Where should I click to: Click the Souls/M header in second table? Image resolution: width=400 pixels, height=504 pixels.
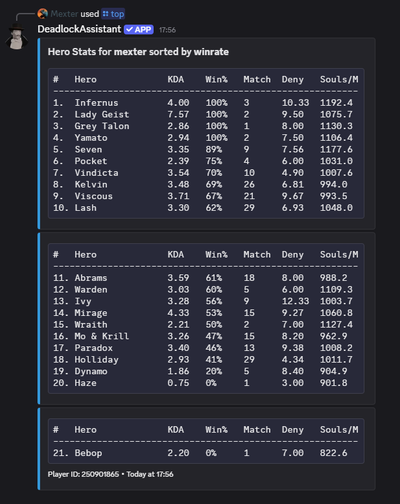point(339,255)
